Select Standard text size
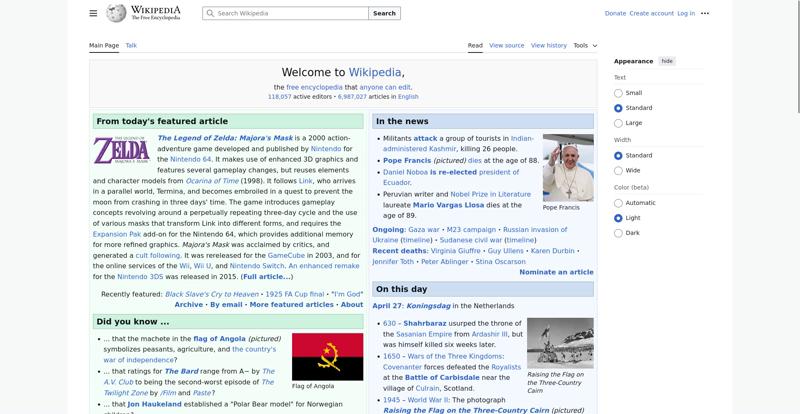This screenshot has width=800, height=414. coord(618,108)
